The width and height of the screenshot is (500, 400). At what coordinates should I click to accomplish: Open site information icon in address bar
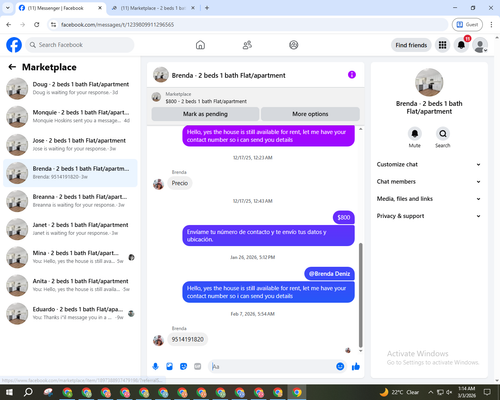53,25
